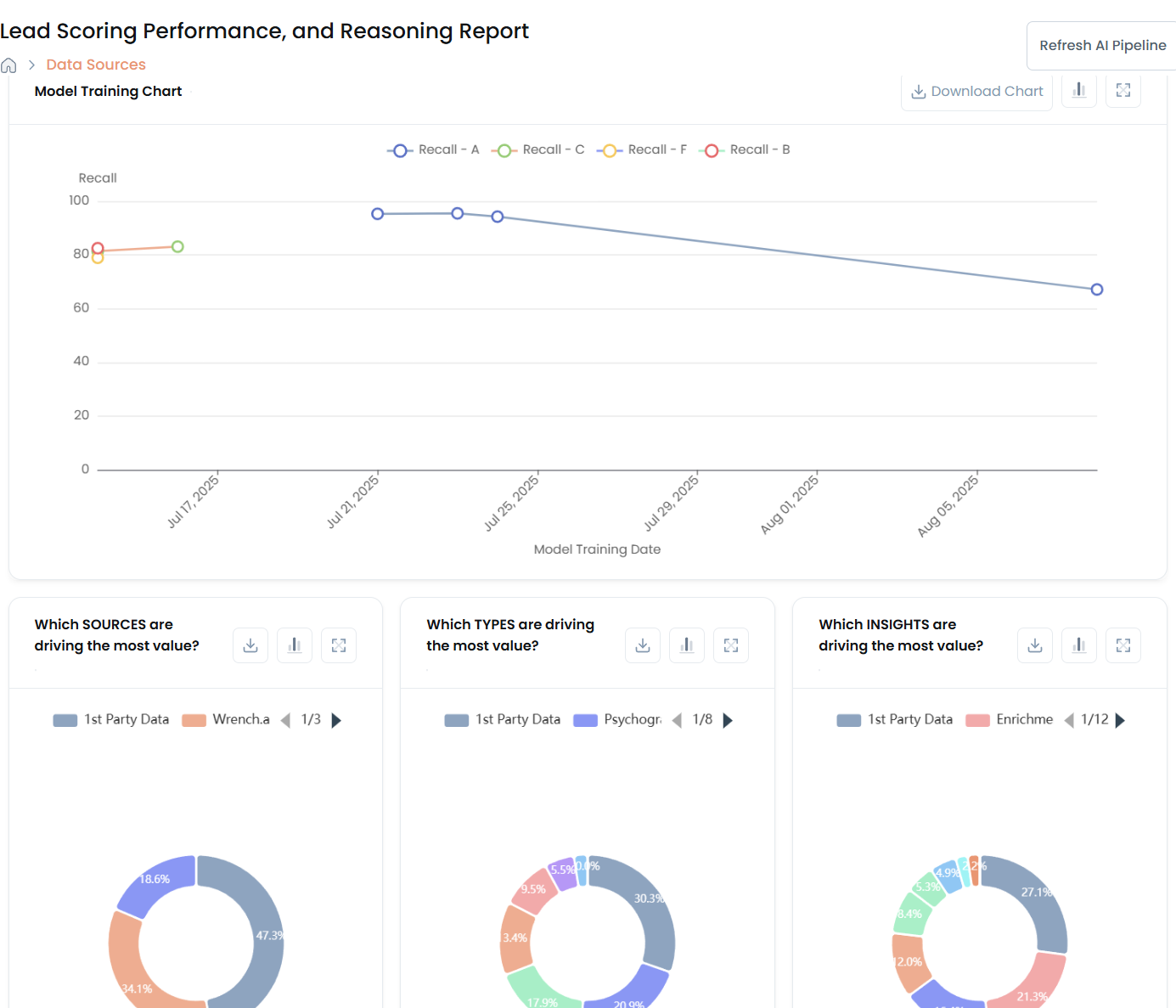Show next INSIGHTS legend page
This screenshot has height=1008, width=1176.
(x=1120, y=720)
